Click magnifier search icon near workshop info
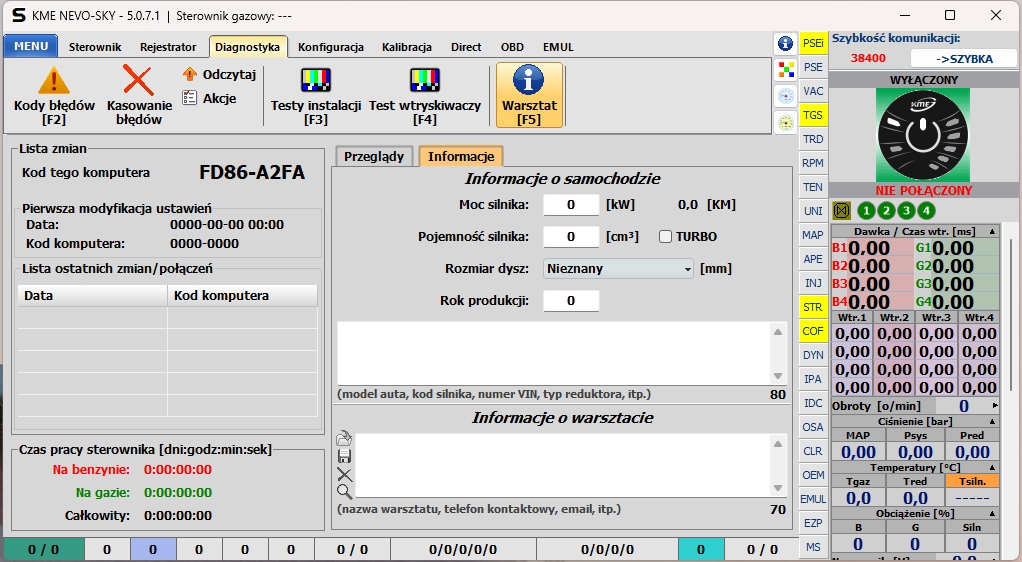The image size is (1022, 562). pos(345,491)
